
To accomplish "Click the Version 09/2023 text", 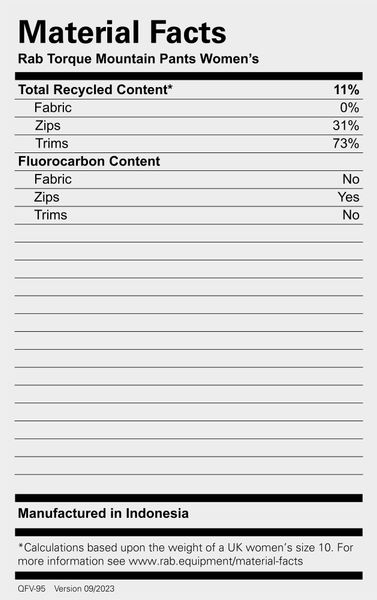I will coord(84,589).
